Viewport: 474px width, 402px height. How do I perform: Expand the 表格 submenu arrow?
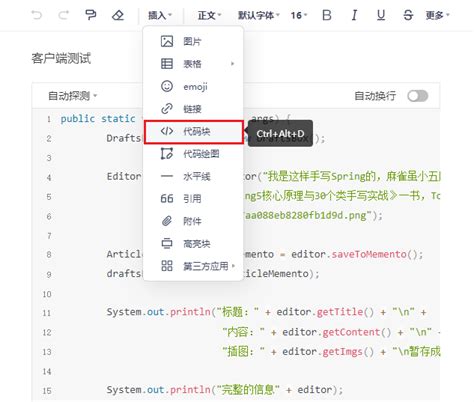click(233, 64)
